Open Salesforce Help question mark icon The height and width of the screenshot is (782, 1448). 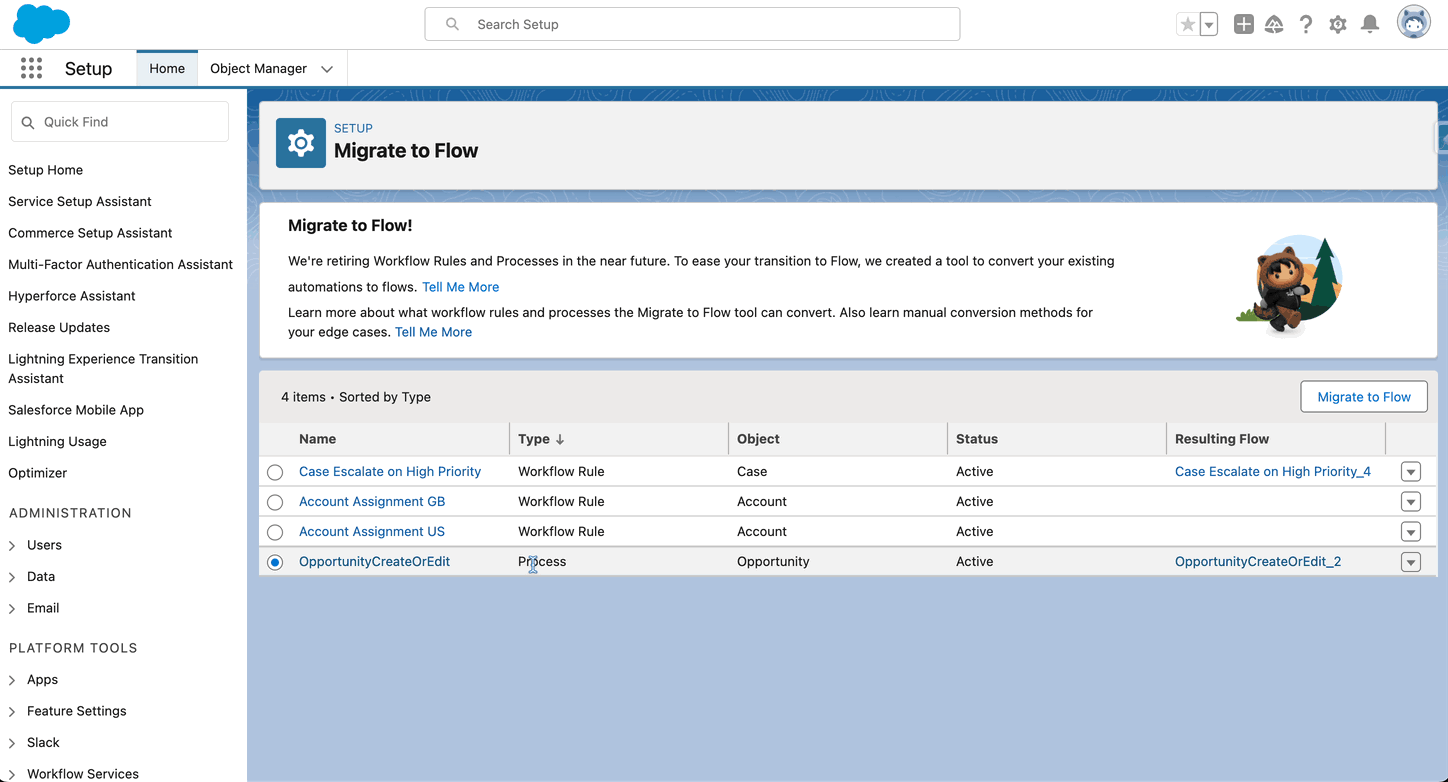pos(1306,24)
